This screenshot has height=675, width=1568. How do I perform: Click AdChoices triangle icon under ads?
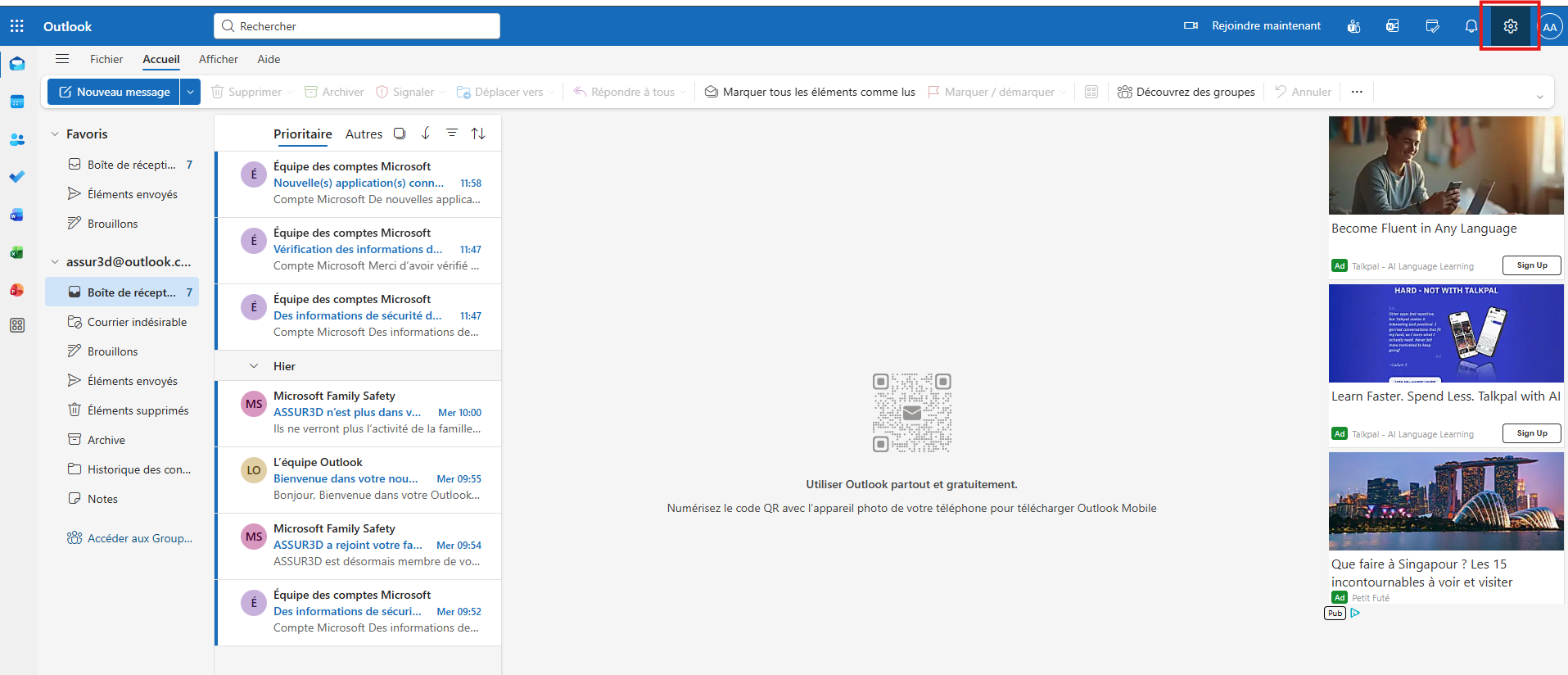1355,613
